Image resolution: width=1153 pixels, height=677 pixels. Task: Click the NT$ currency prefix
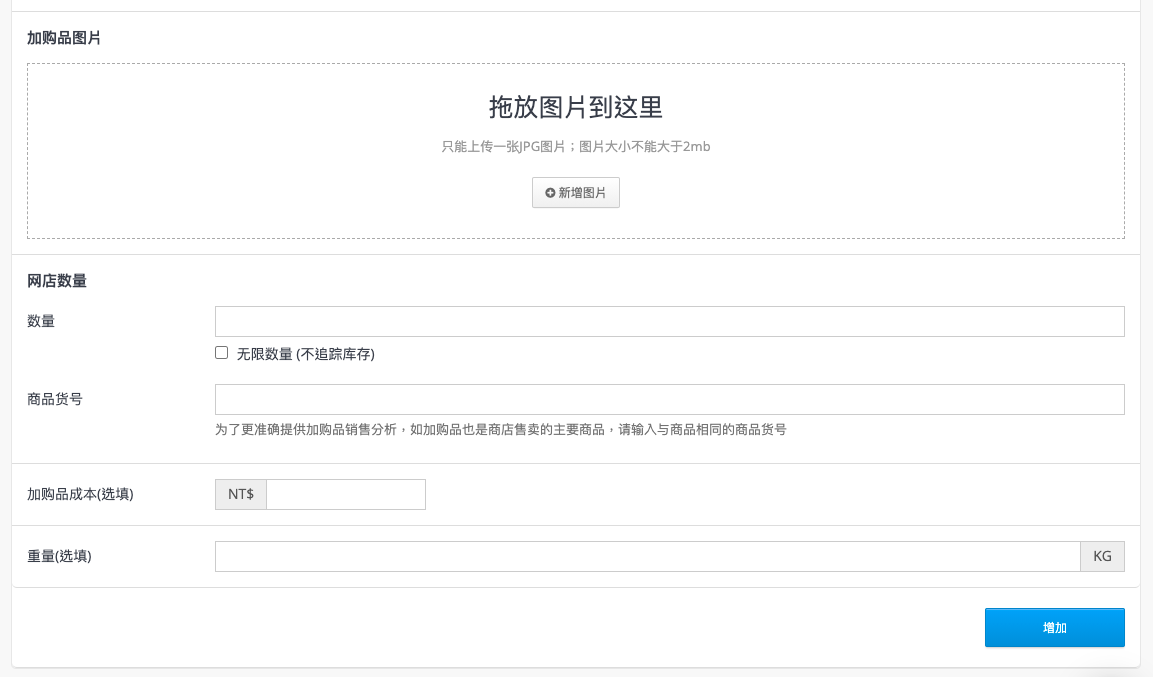coord(240,494)
